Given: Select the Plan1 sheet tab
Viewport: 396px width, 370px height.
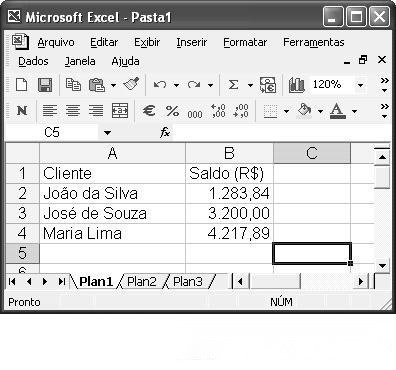Looking at the screenshot, I should coord(96,282).
